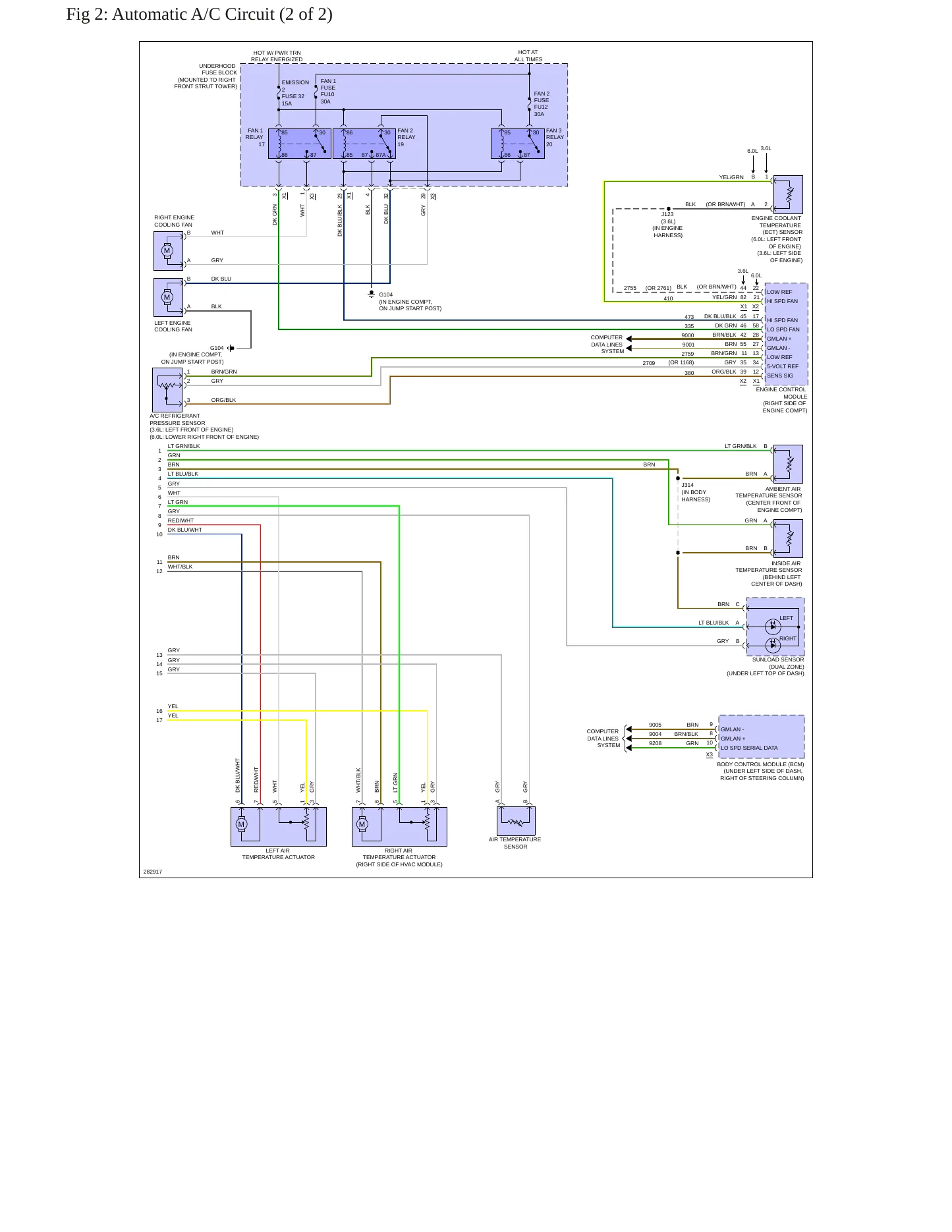Select the Fan 1 relay box
952x1232 pixels.
pos(299,144)
